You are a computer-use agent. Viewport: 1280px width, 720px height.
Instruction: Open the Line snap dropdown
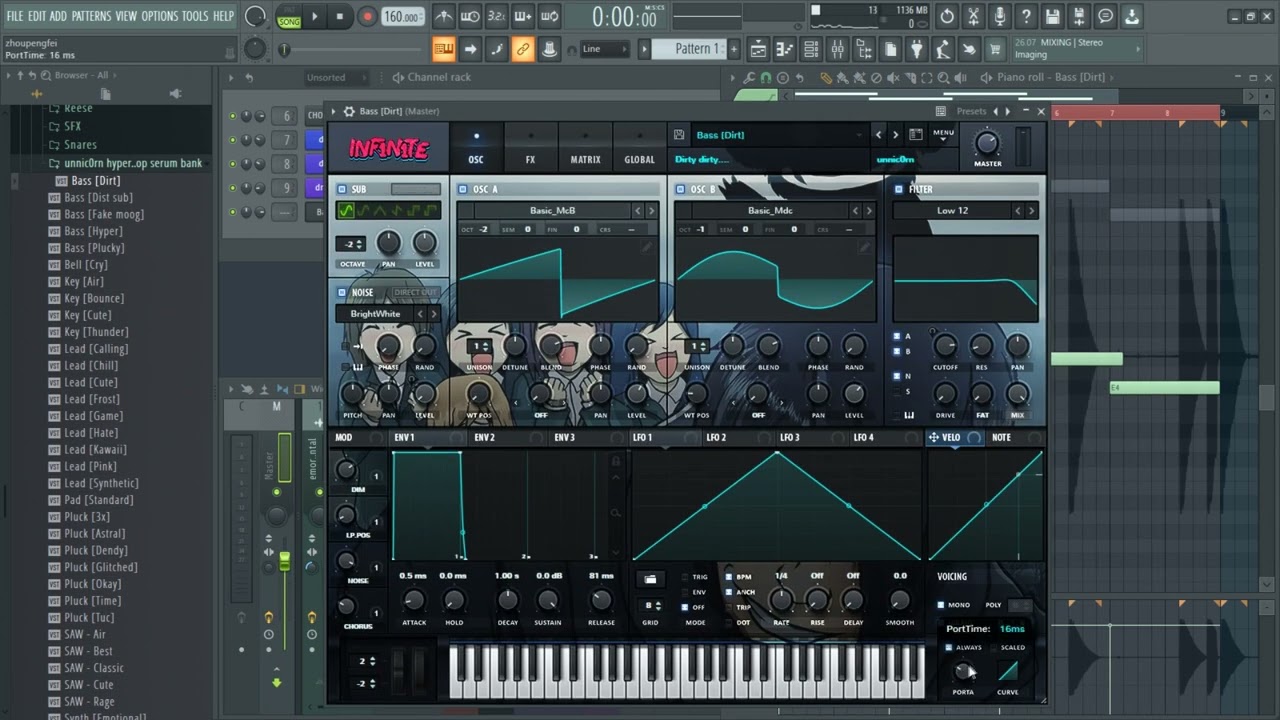point(604,49)
